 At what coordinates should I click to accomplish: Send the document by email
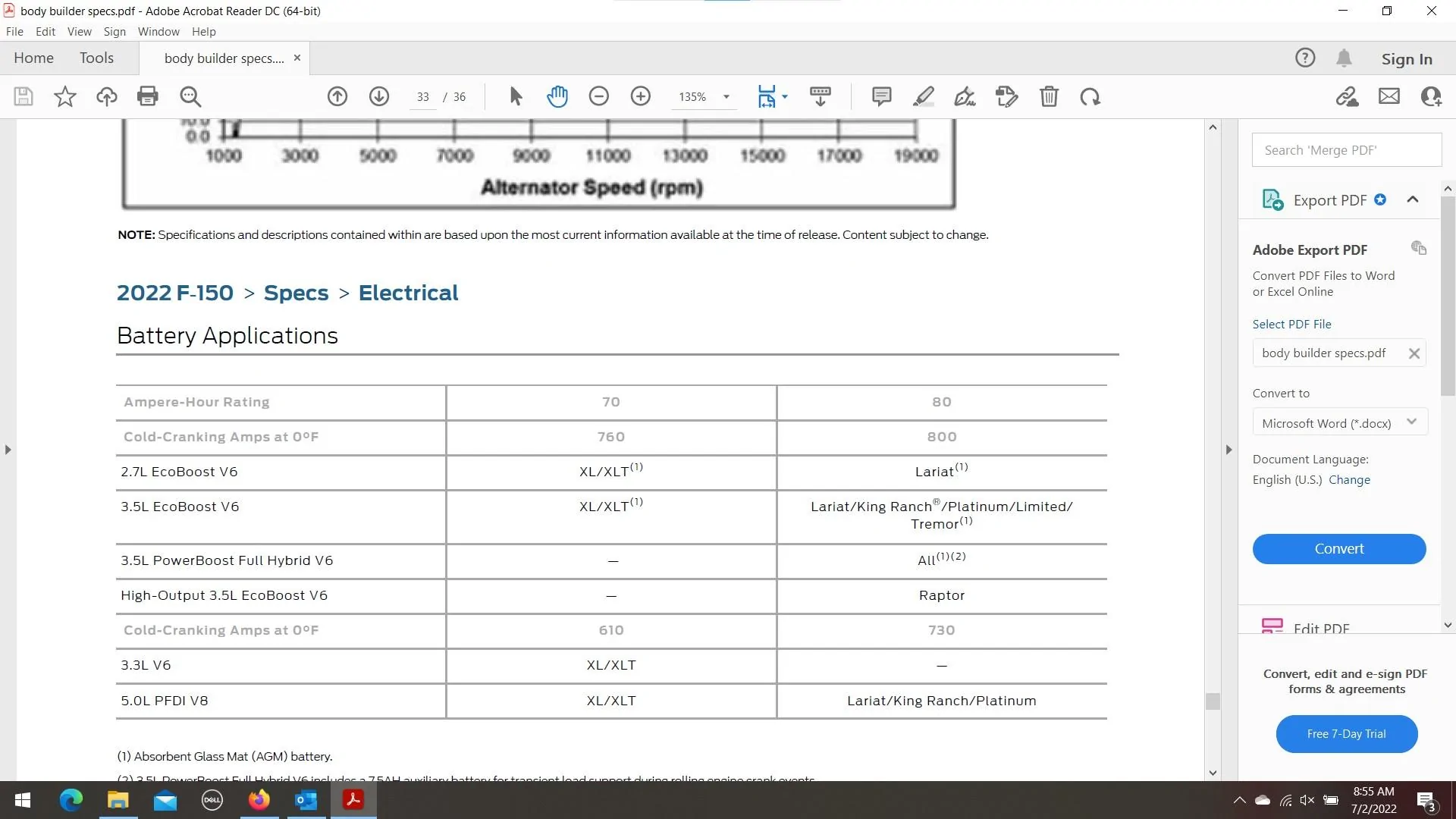pos(1389,96)
